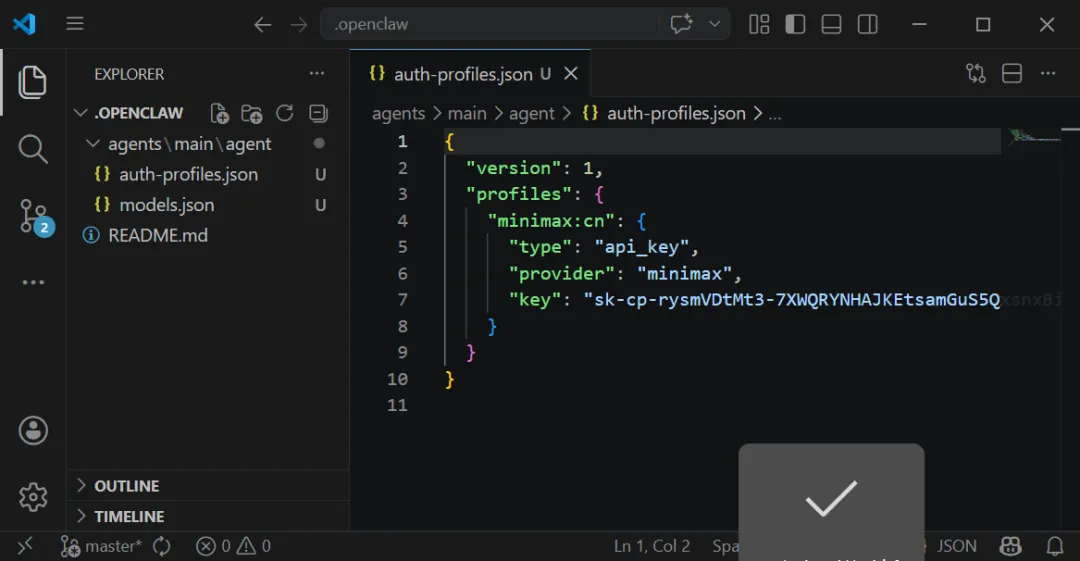Click the "profiles" key on line 3

click(519, 194)
